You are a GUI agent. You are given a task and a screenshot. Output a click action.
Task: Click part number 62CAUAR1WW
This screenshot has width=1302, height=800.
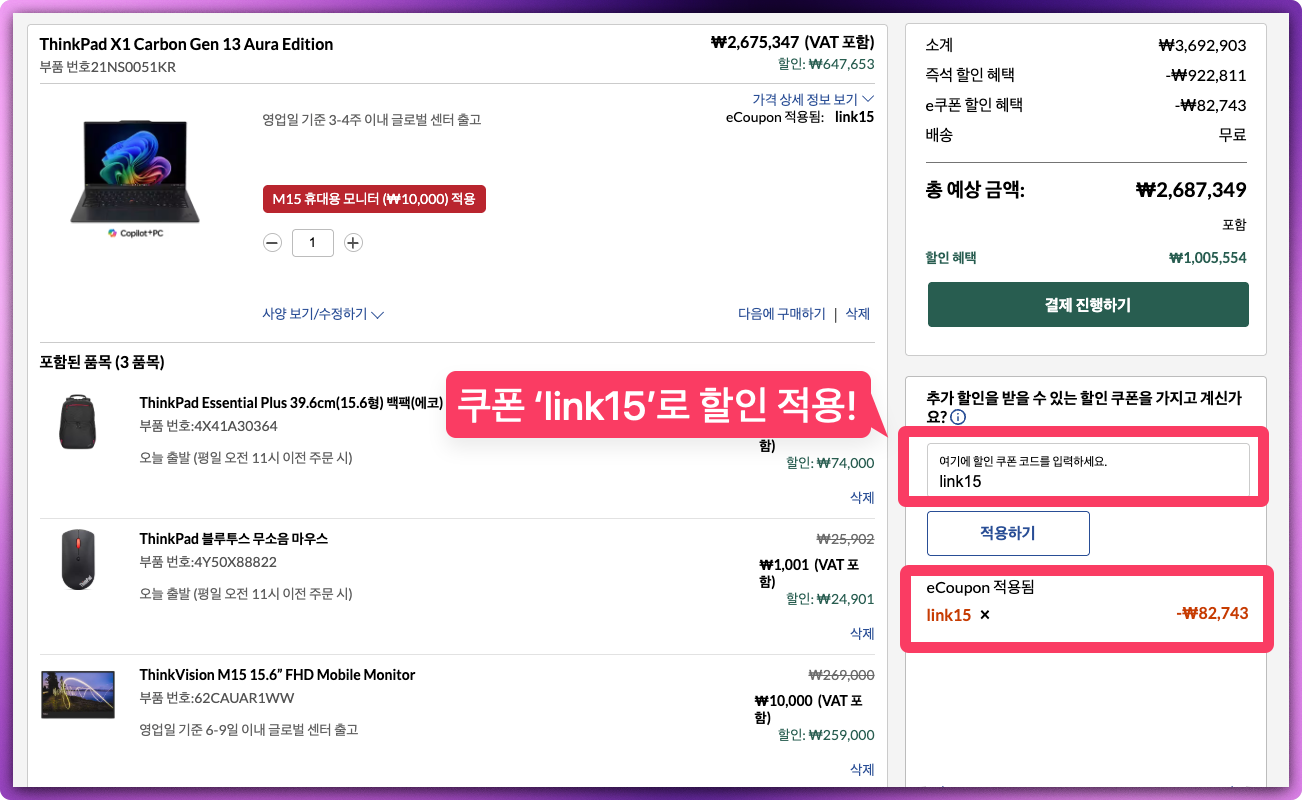pyautogui.click(x=242, y=698)
